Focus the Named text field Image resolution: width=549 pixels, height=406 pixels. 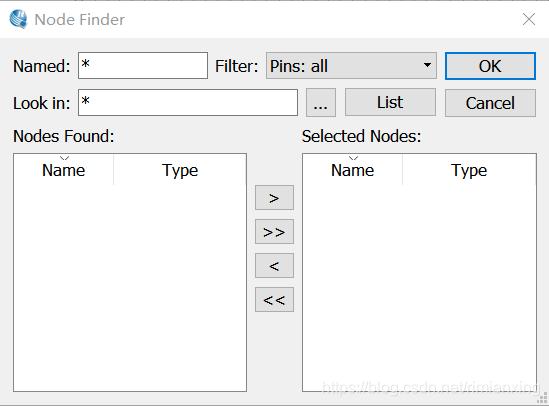(143, 65)
